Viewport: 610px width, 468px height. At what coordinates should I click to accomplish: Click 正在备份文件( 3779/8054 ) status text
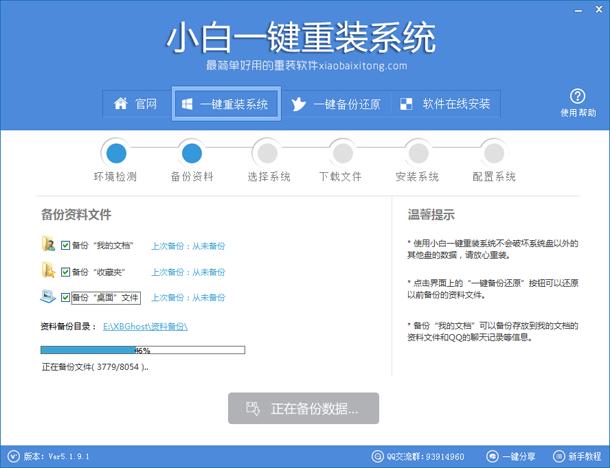pyautogui.click(x=95, y=367)
